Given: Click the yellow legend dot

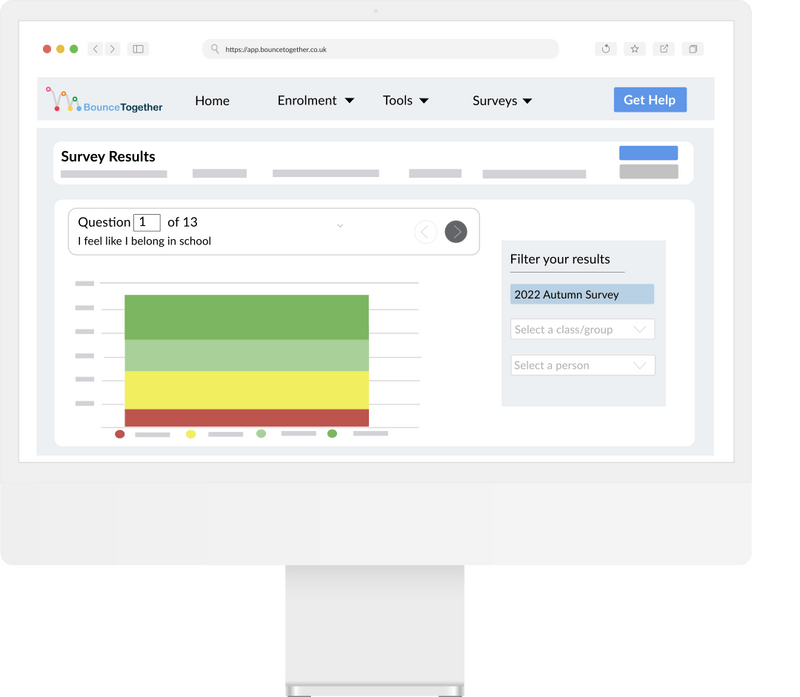Looking at the screenshot, I should coord(191,434).
